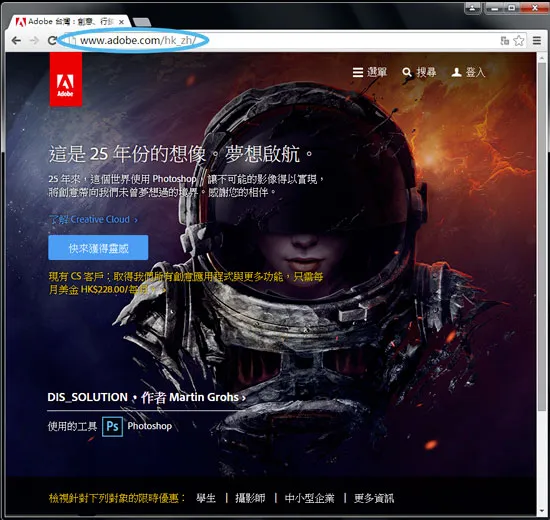
Task: Click the 登入 sign-in link
Action: tap(468, 72)
